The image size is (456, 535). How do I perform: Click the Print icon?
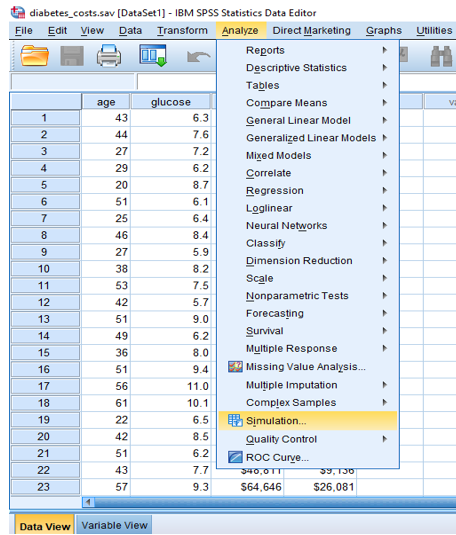[109, 56]
